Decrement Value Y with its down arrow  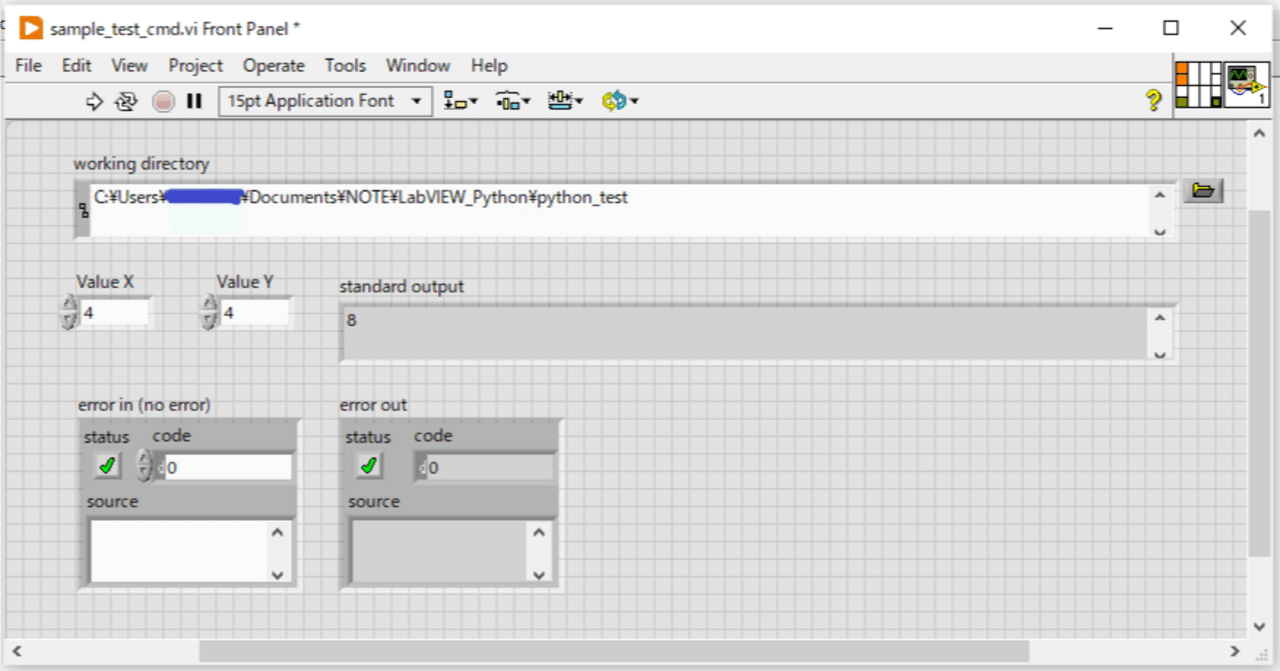[207, 318]
